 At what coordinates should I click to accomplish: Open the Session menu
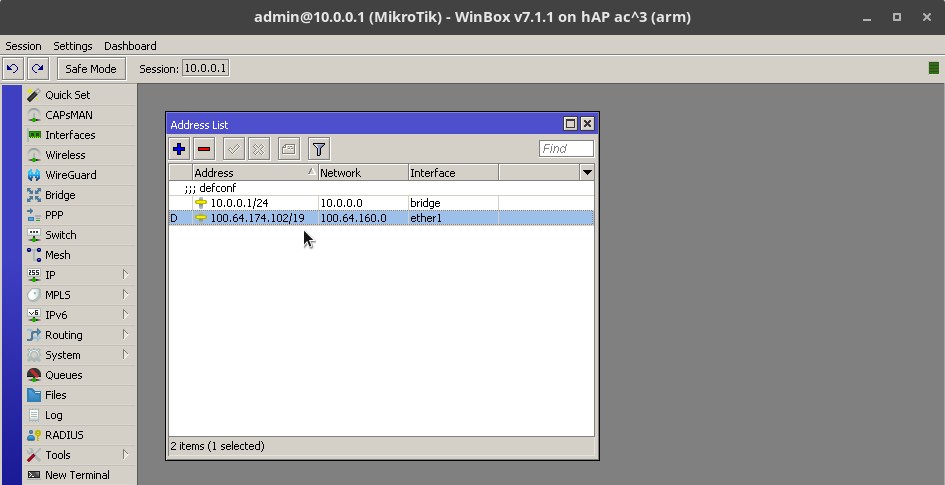point(24,46)
